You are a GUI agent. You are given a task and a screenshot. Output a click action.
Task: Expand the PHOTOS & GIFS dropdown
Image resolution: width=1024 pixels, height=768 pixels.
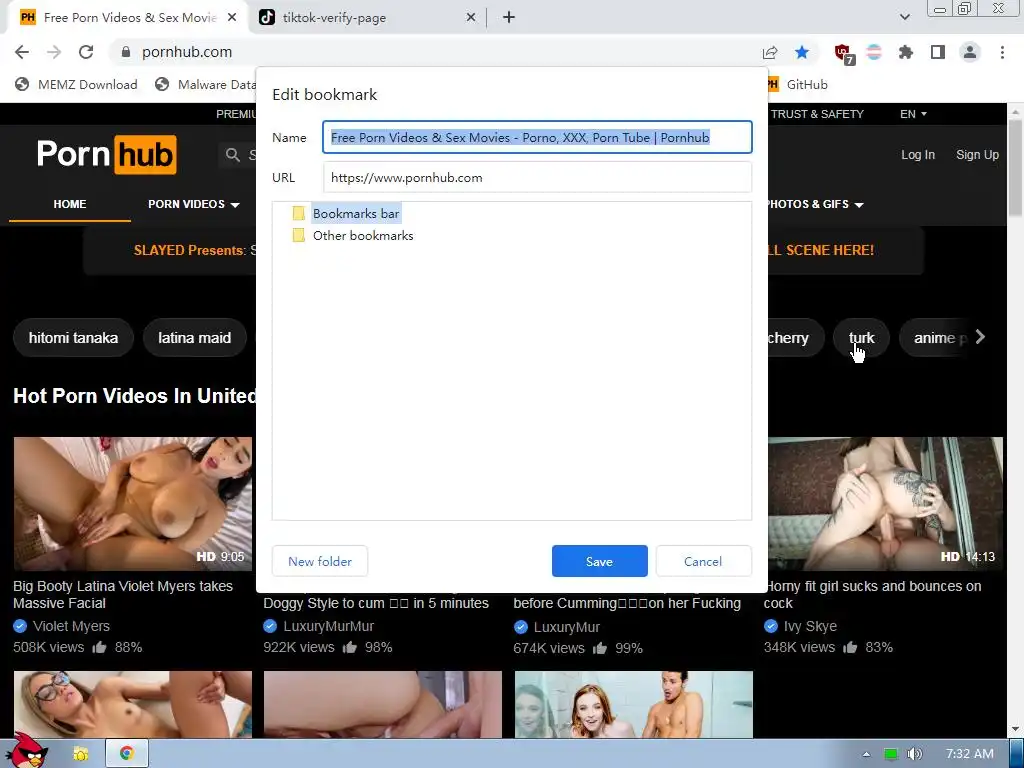pyautogui.click(x=816, y=204)
